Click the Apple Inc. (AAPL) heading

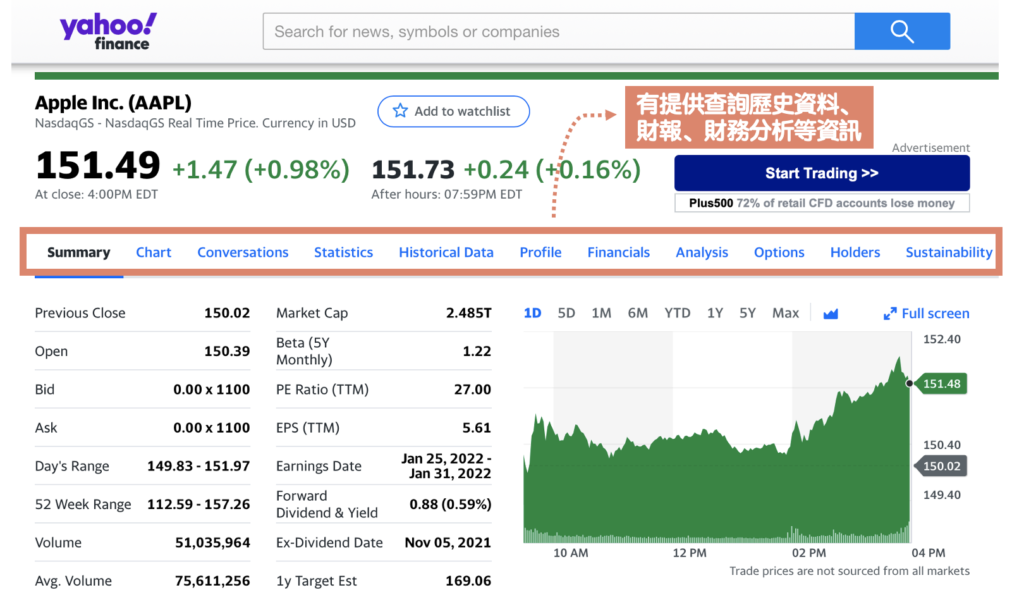pos(113,103)
